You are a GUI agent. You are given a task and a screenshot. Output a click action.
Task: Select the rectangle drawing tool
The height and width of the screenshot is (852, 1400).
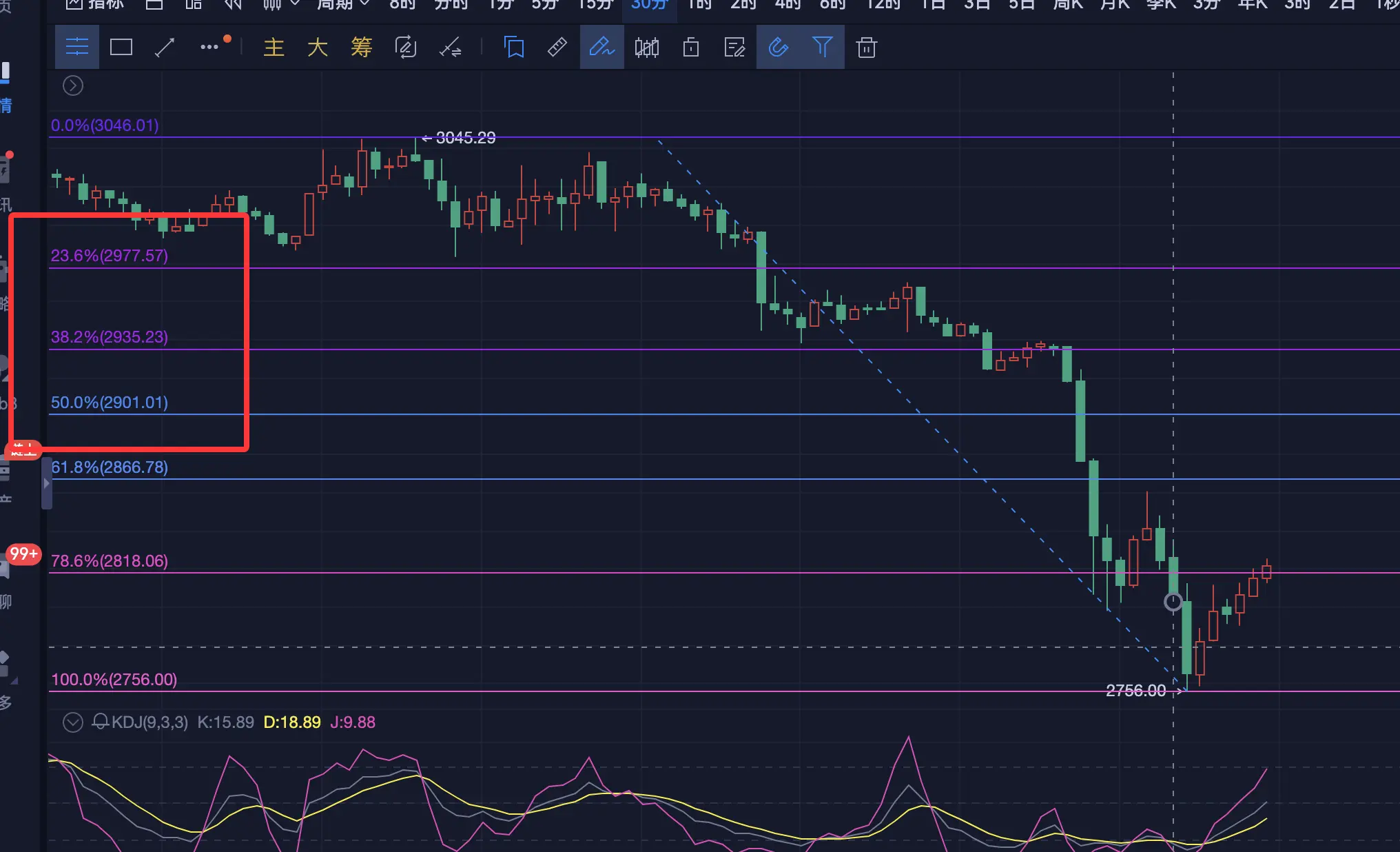[121, 48]
